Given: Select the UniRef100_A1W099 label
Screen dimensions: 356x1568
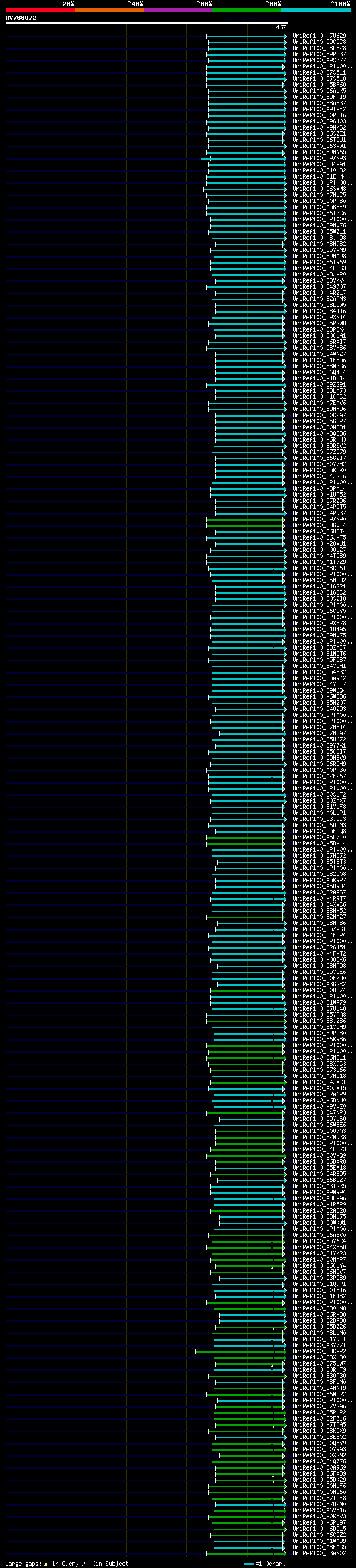Looking at the screenshot, I should [319, 1541].
